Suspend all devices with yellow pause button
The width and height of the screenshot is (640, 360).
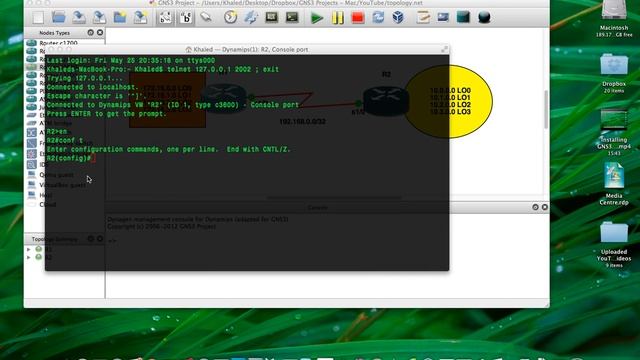[338, 18]
